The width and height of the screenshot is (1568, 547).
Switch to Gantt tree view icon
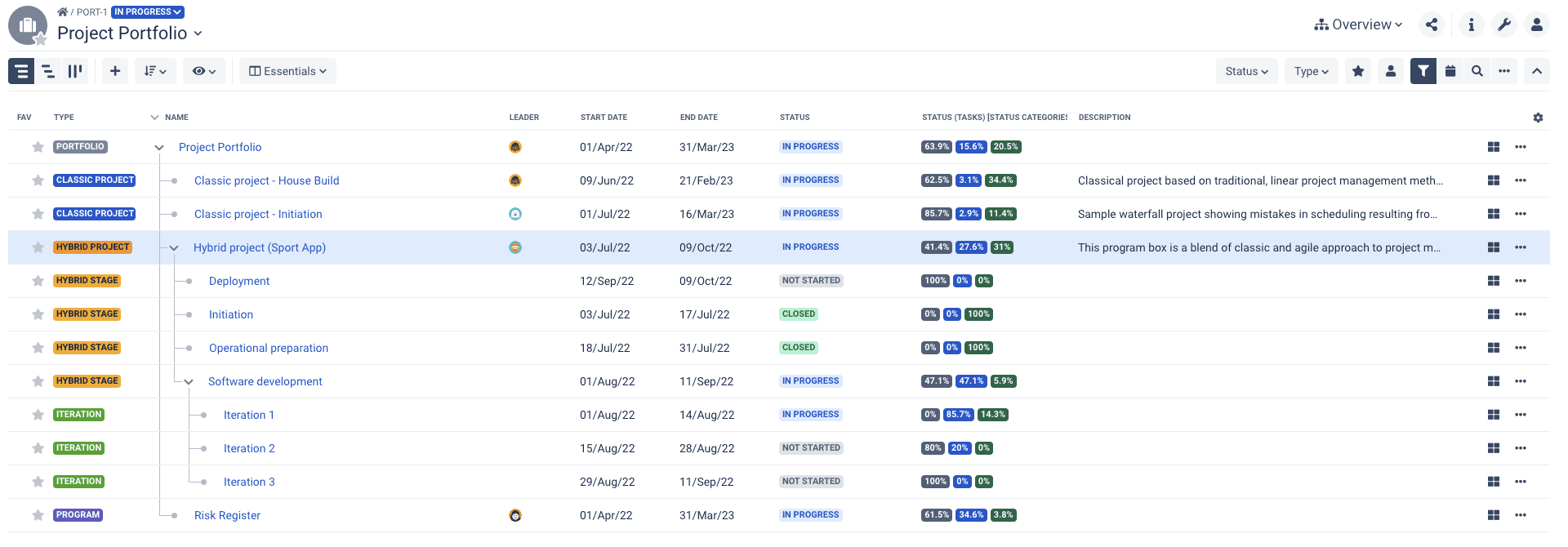tap(48, 71)
